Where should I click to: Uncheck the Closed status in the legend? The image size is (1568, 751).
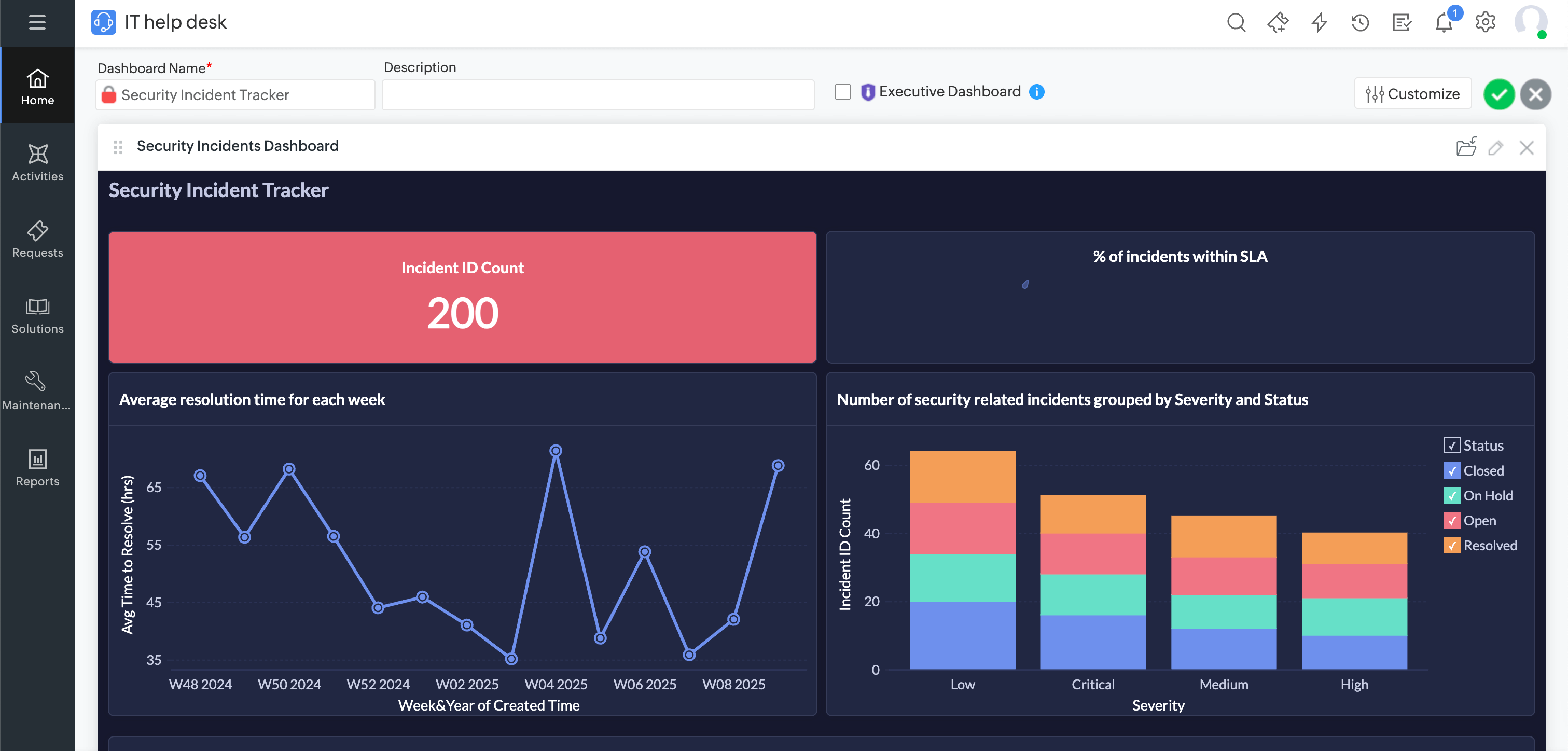pyautogui.click(x=1452, y=470)
